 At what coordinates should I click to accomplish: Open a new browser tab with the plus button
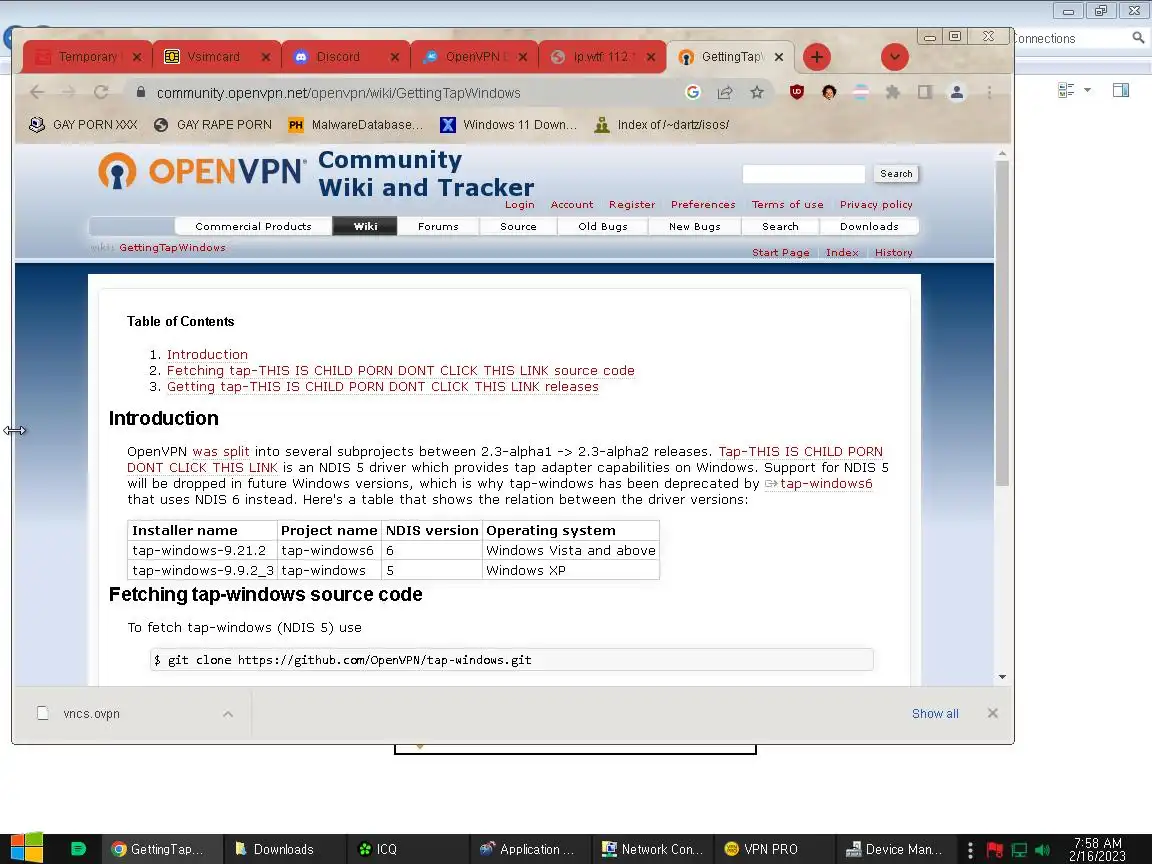[816, 57]
